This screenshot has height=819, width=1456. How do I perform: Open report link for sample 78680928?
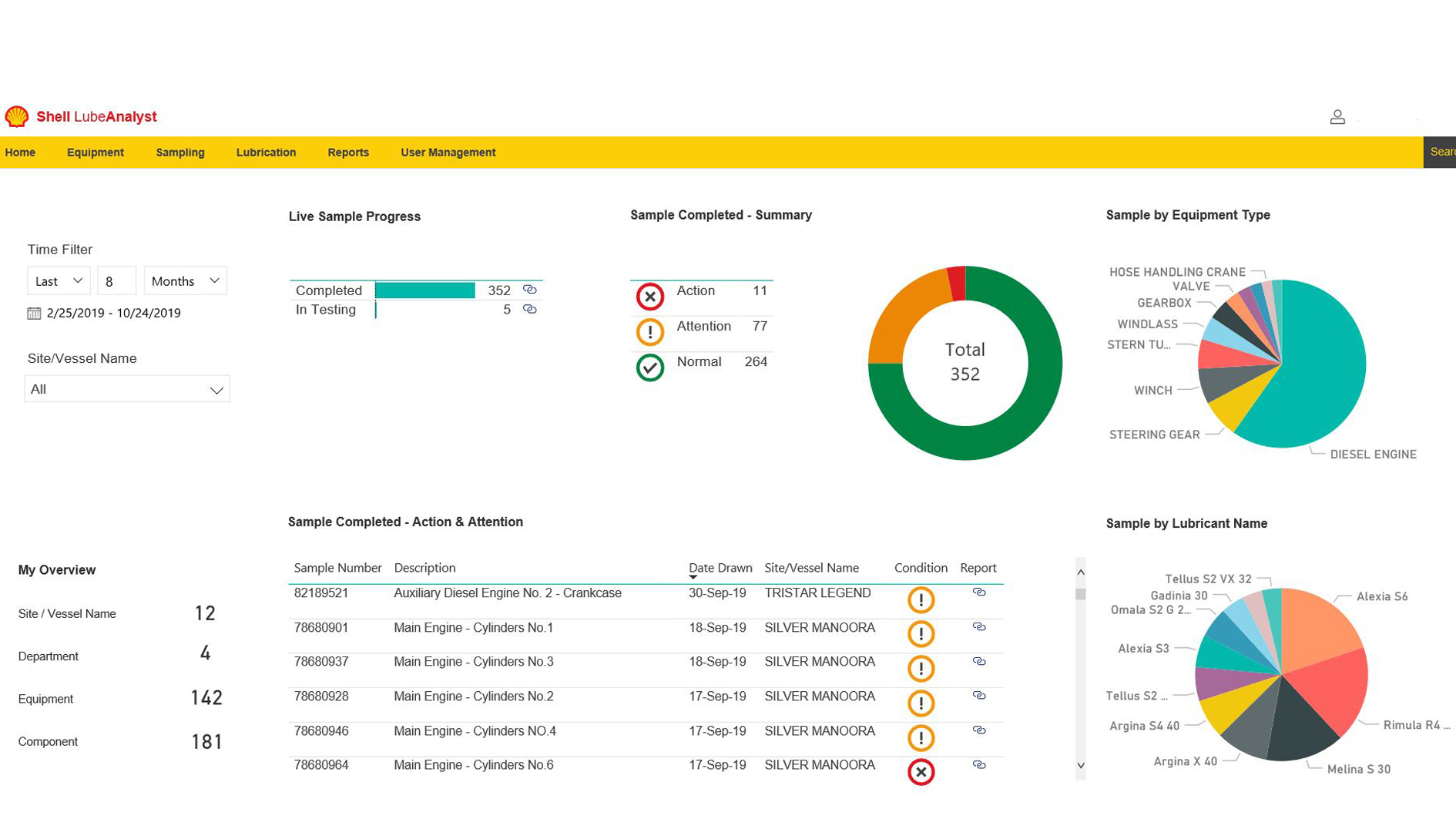point(979,696)
